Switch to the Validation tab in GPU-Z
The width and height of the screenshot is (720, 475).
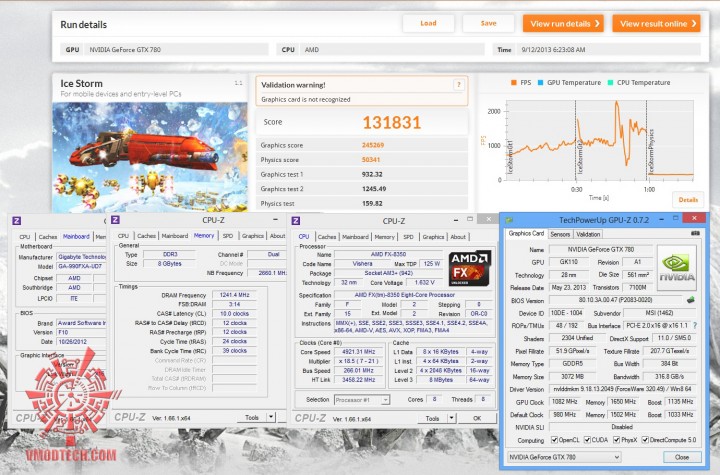coord(588,234)
